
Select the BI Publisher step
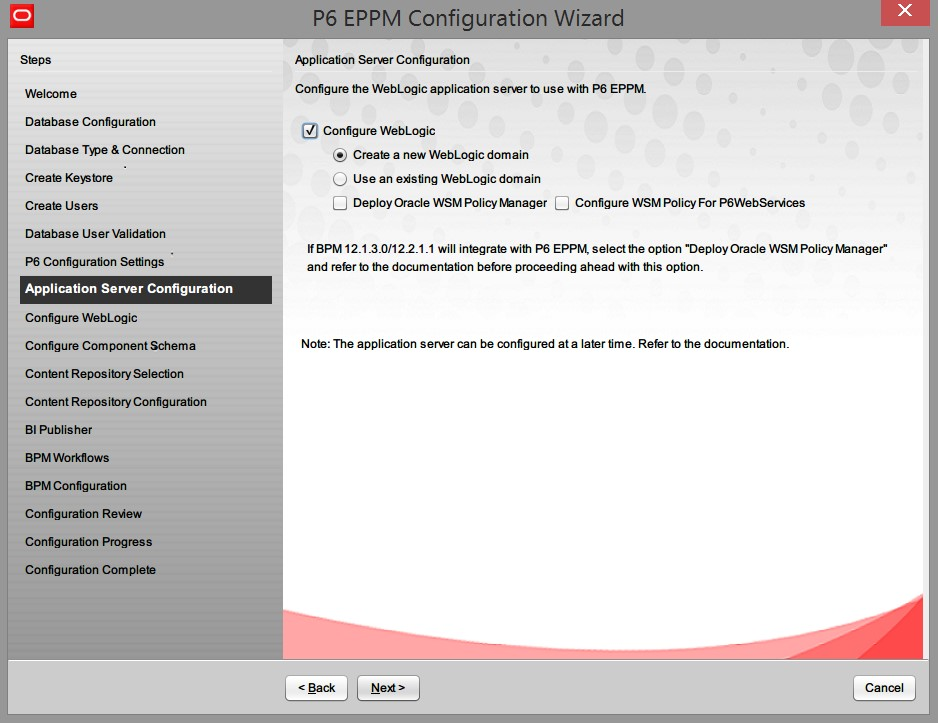59,430
